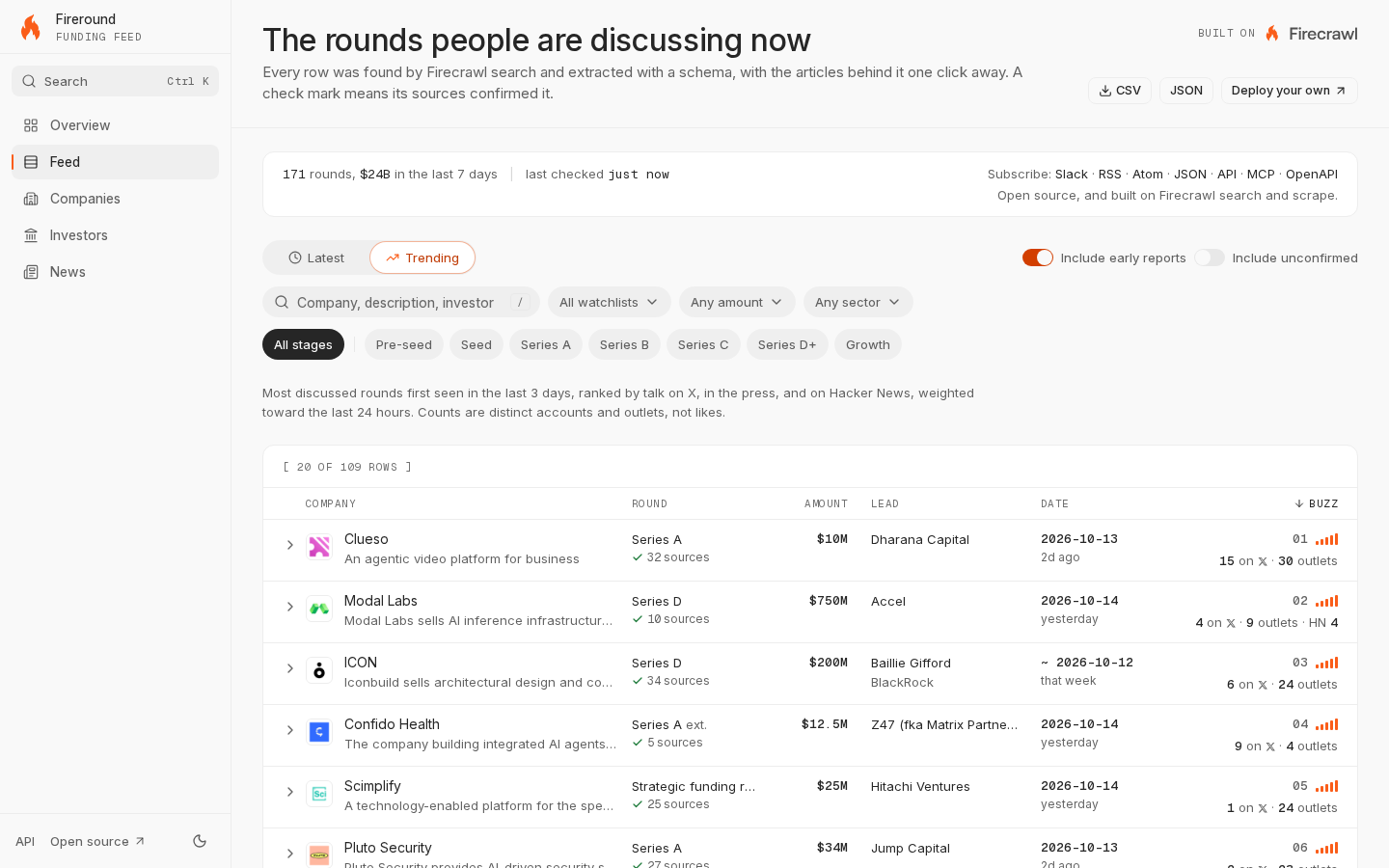Turn off Include early reports switch
The height and width of the screenshot is (868, 1389).
(x=1038, y=258)
